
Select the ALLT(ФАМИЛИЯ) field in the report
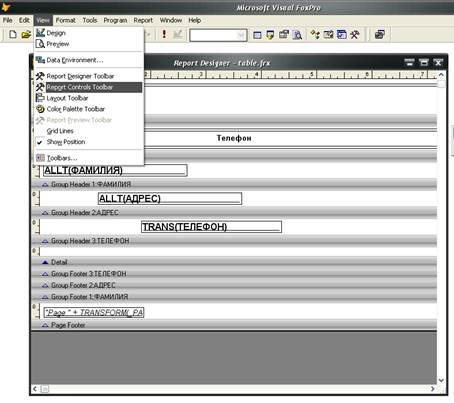pos(115,170)
